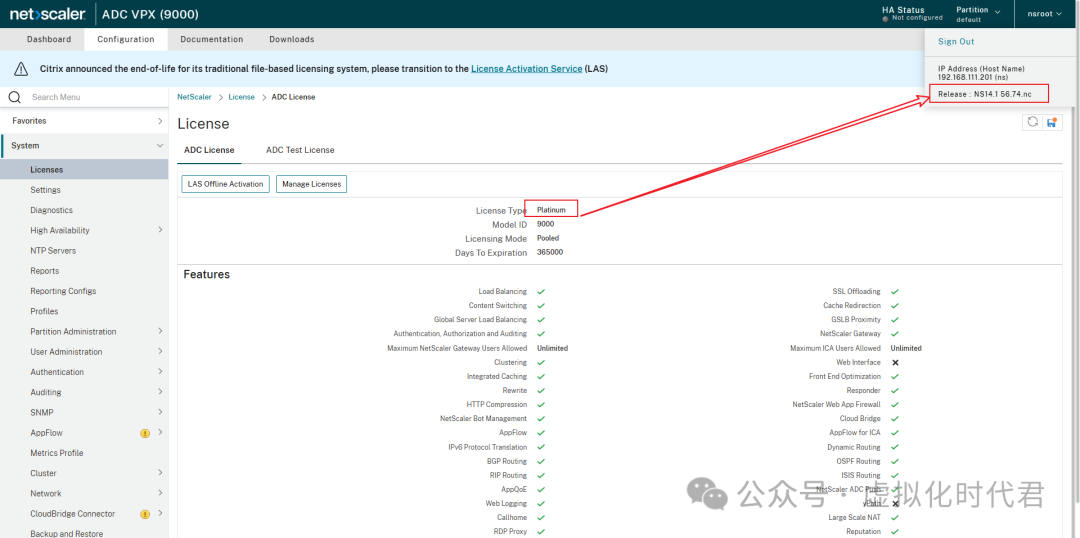Open the Downloads tab
1080x538 pixels.
pyautogui.click(x=291, y=39)
